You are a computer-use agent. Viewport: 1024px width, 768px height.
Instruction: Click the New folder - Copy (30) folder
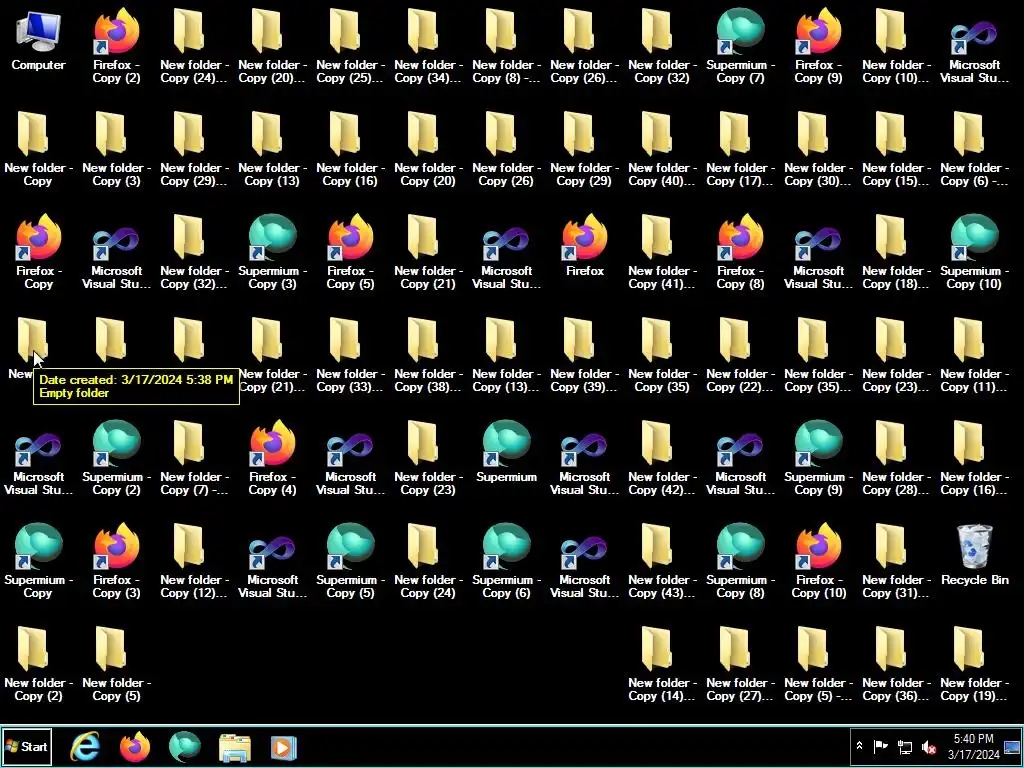click(x=818, y=152)
